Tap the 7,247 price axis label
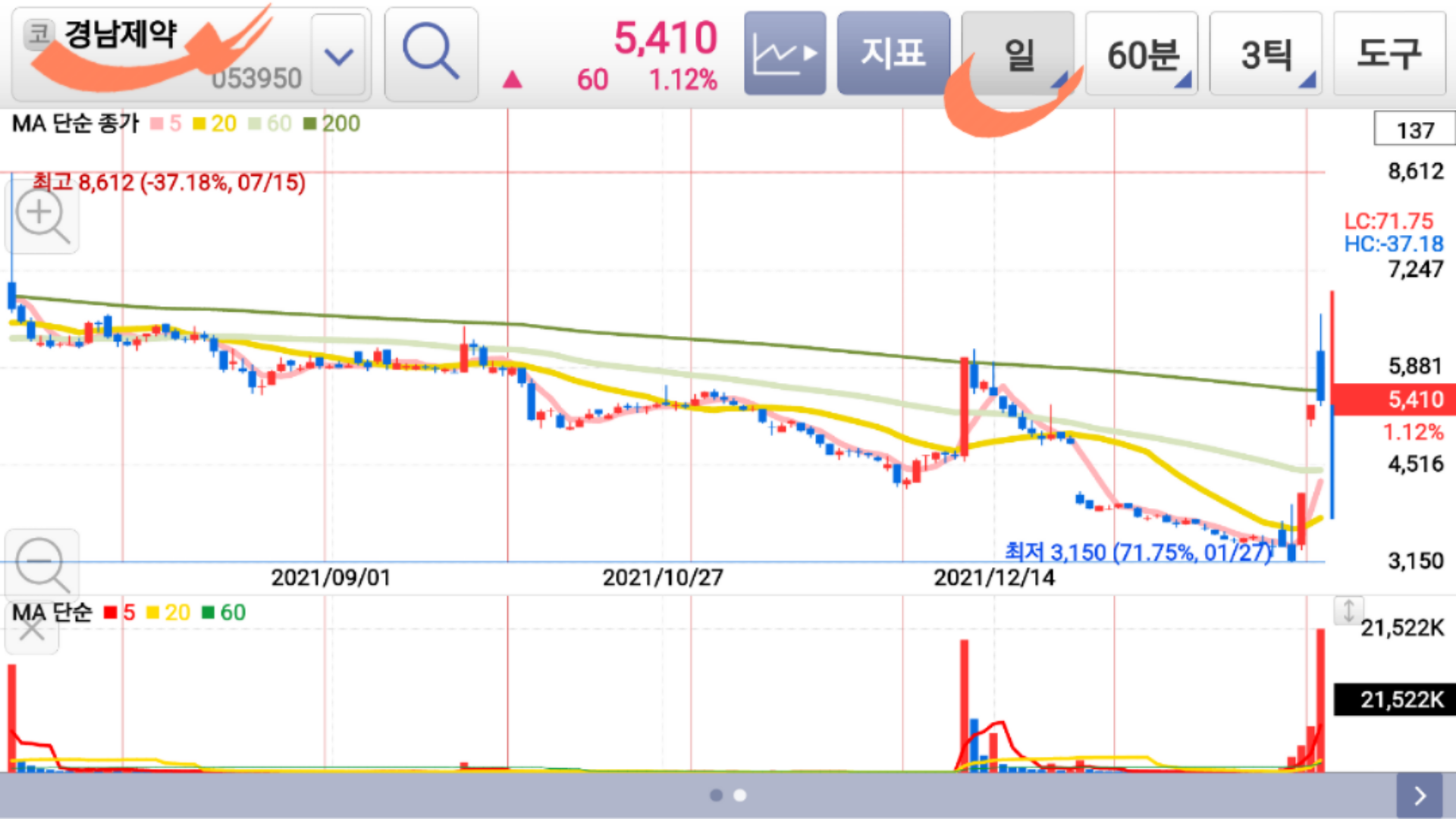The height and width of the screenshot is (819, 1456). [x=1415, y=269]
